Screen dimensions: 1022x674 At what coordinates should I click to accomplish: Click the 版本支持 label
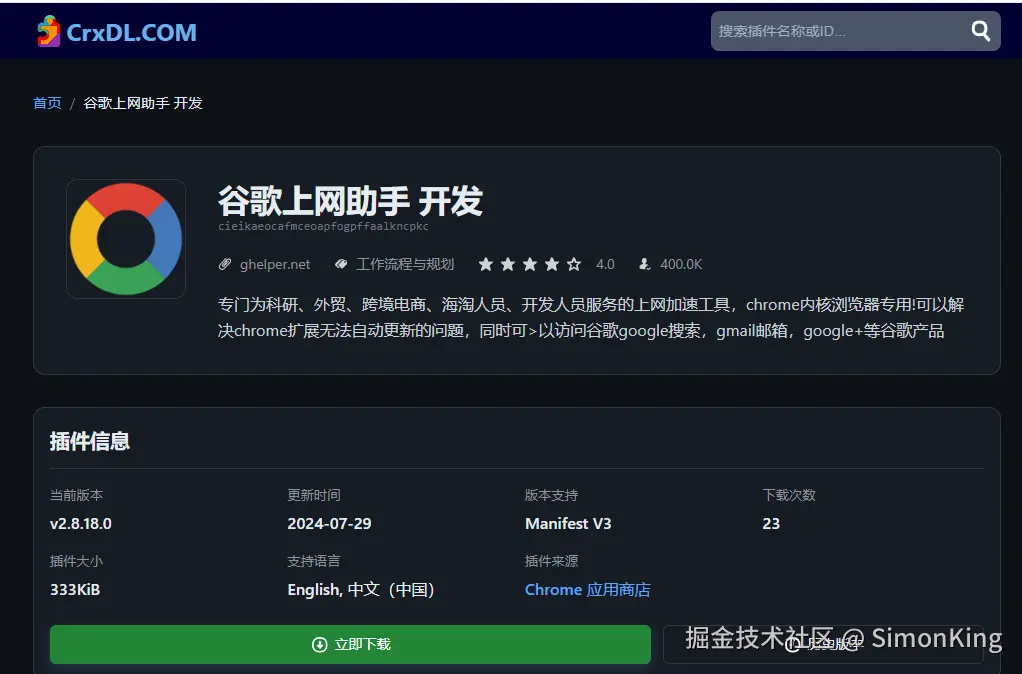click(x=551, y=495)
